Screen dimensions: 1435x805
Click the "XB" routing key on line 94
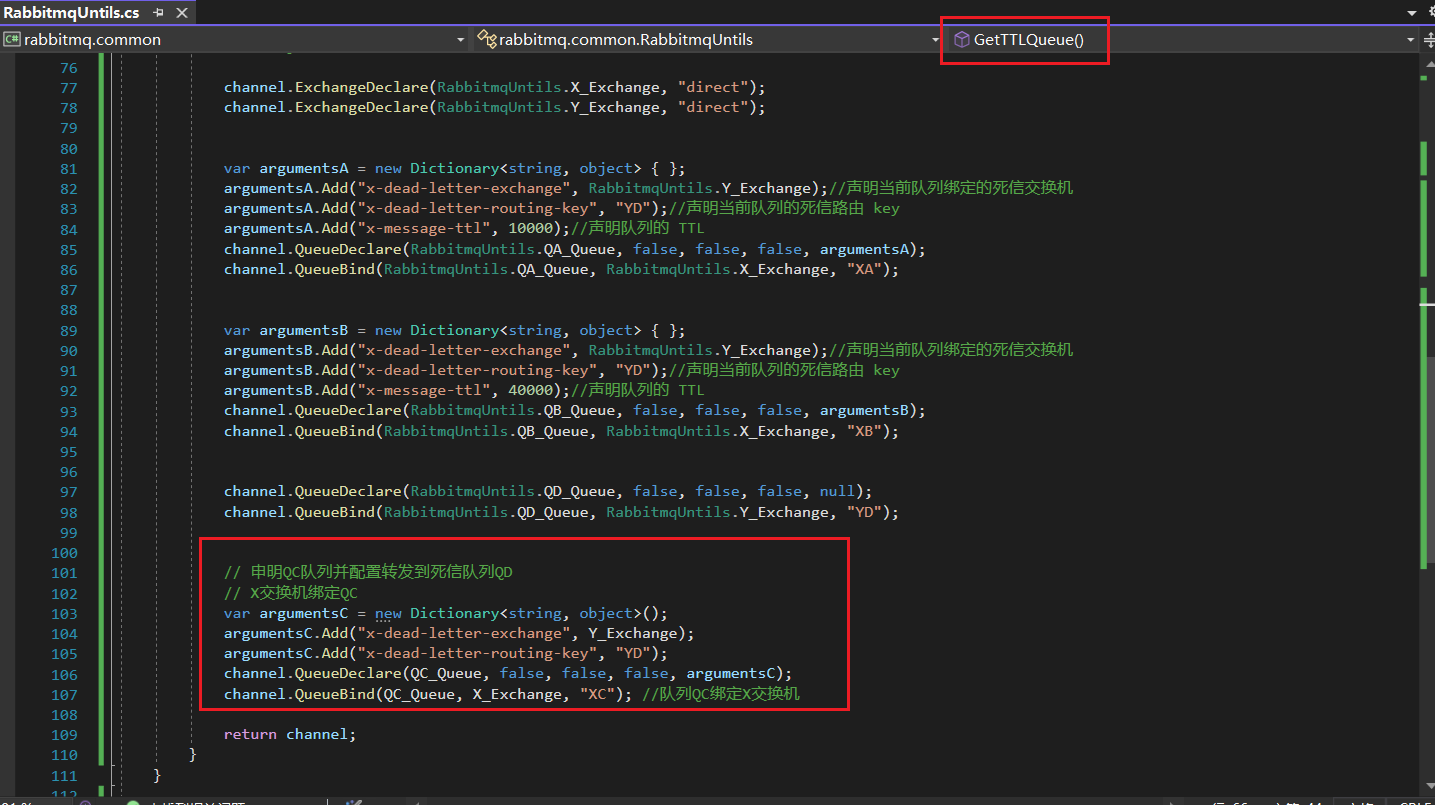point(863,432)
